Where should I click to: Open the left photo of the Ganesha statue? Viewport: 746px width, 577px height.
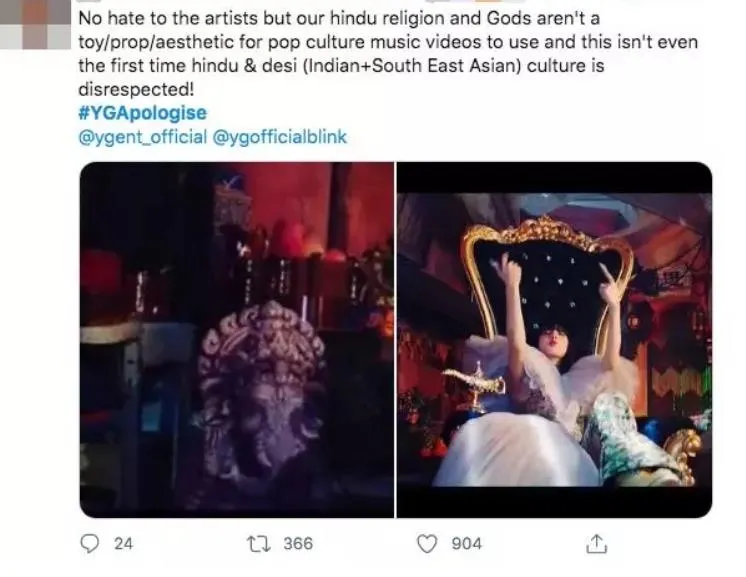pyautogui.click(x=236, y=339)
